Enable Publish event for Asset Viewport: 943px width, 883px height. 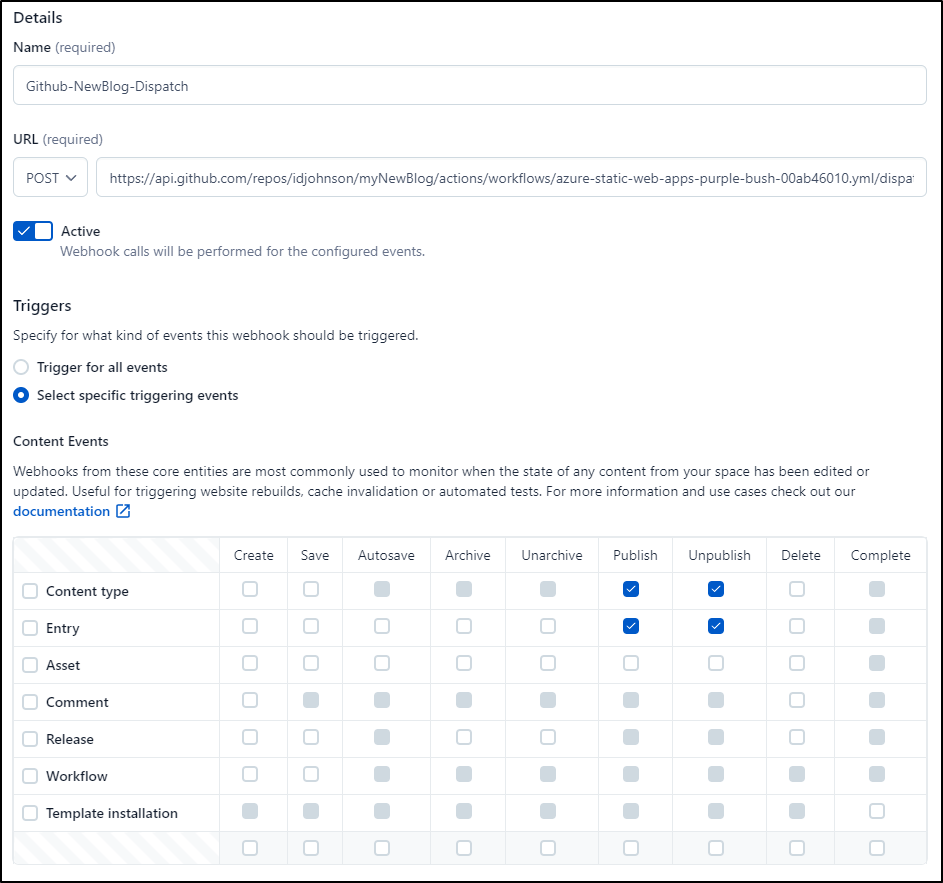631,663
